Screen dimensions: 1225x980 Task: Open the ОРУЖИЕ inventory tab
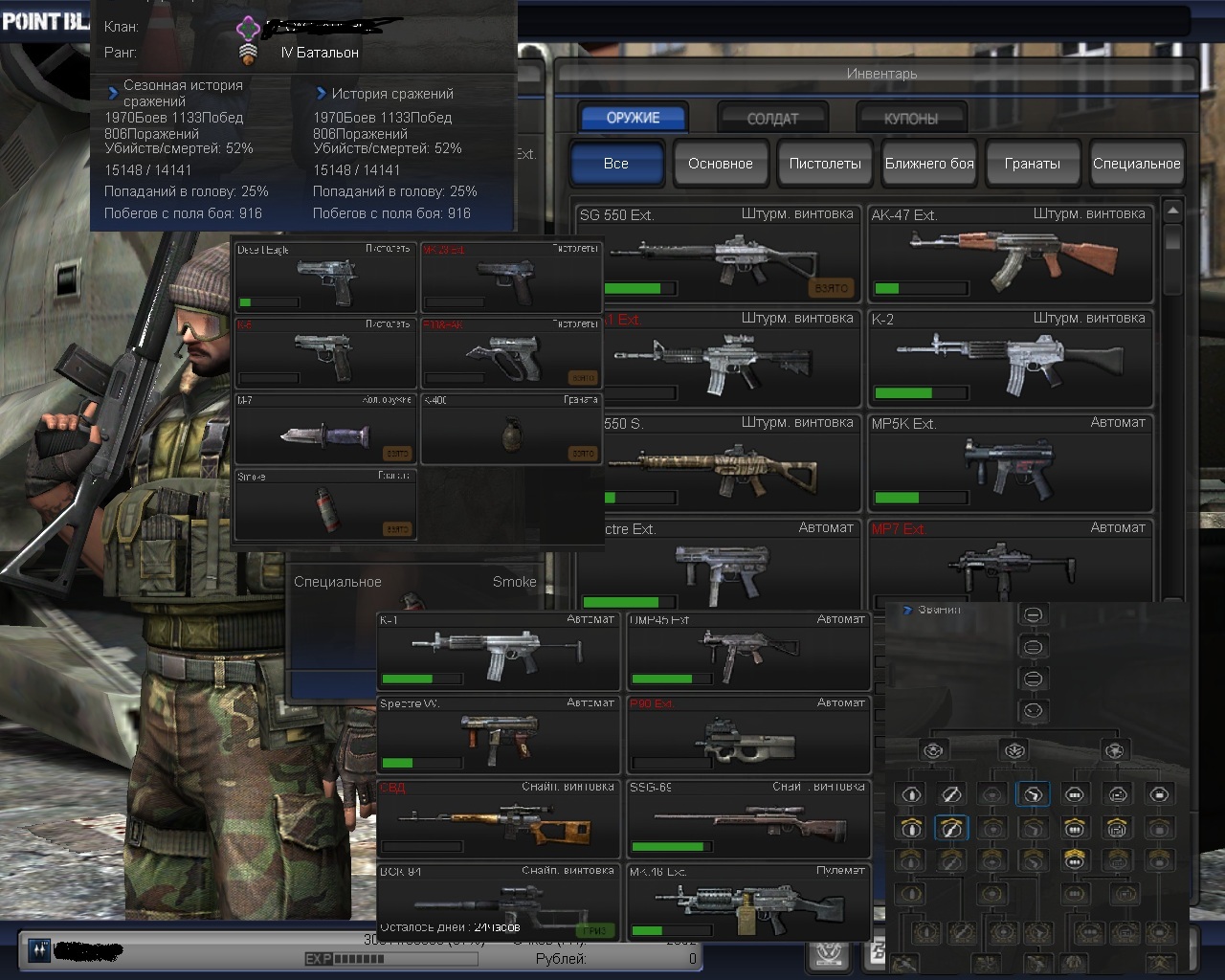click(x=633, y=118)
